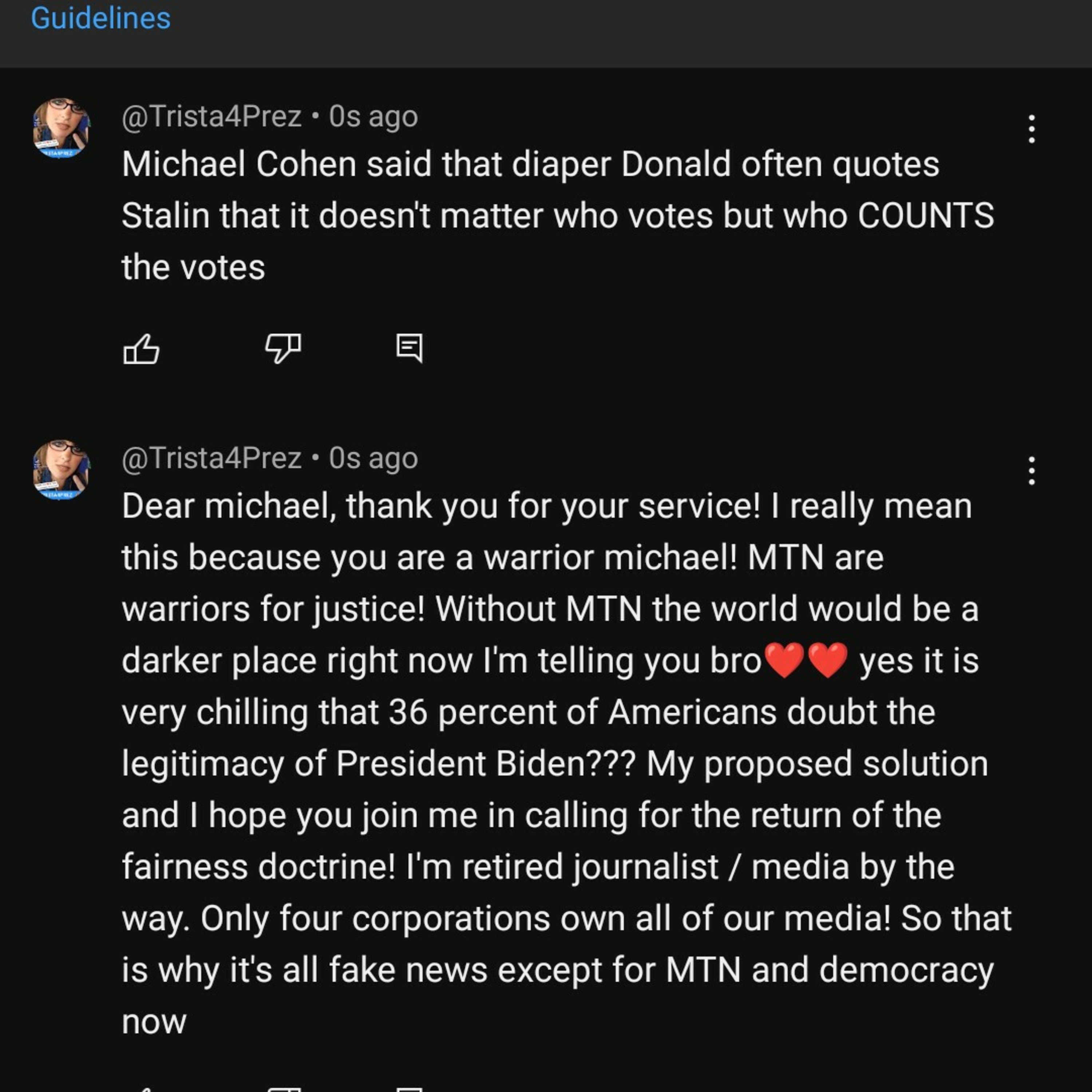This screenshot has width=1092, height=1092.
Task: Open @Trista4Prez username on first comment
Action: coord(211,116)
